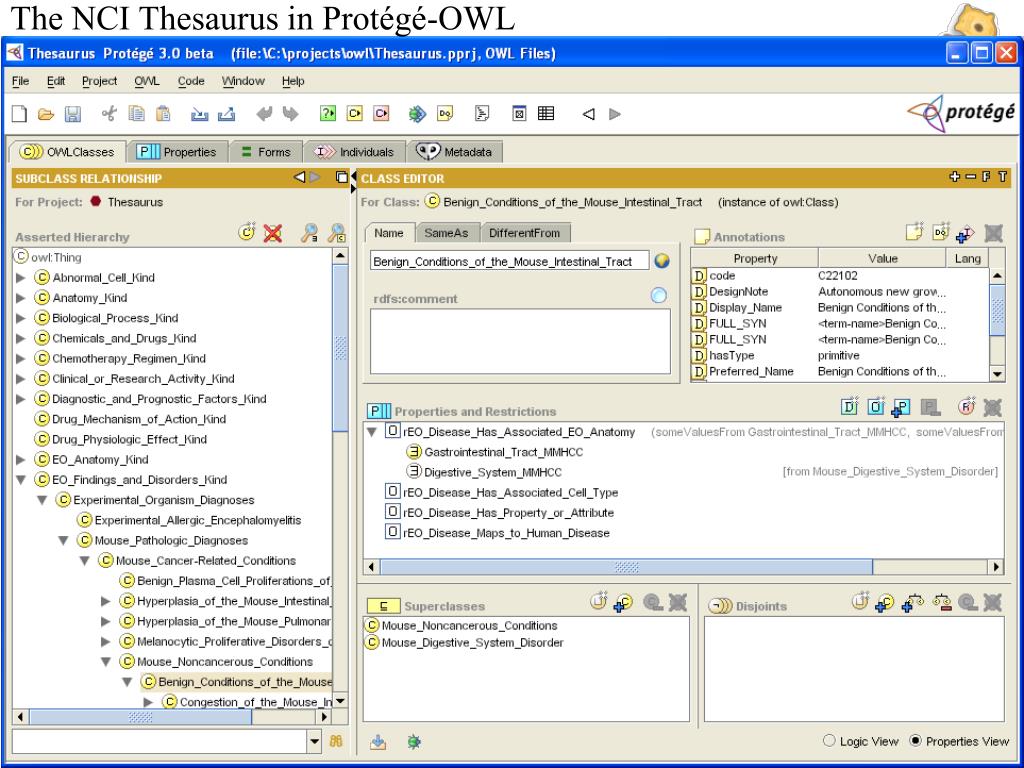Open the SameAs tab in class editor
Screen dimensions: 1024x768
pyautogui.click(x=446, y=232)
